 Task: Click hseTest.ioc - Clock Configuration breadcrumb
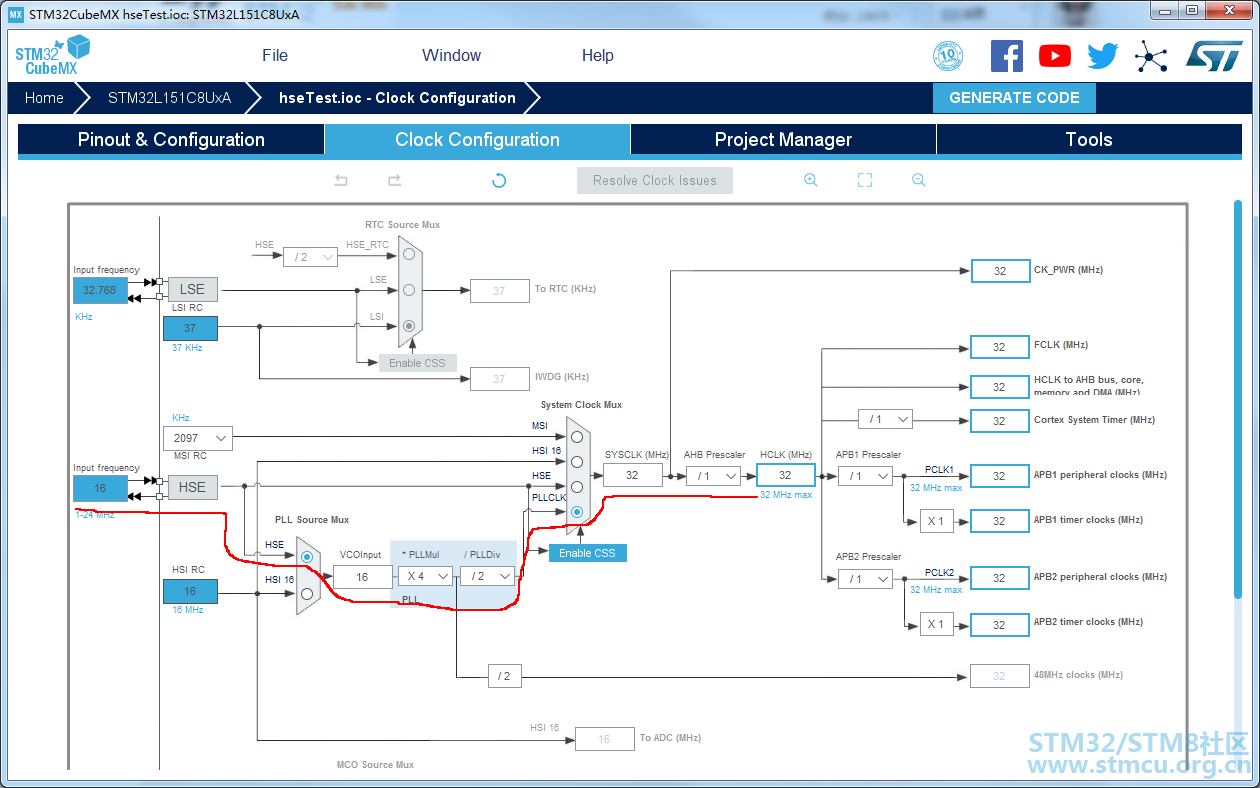(397, 98)
